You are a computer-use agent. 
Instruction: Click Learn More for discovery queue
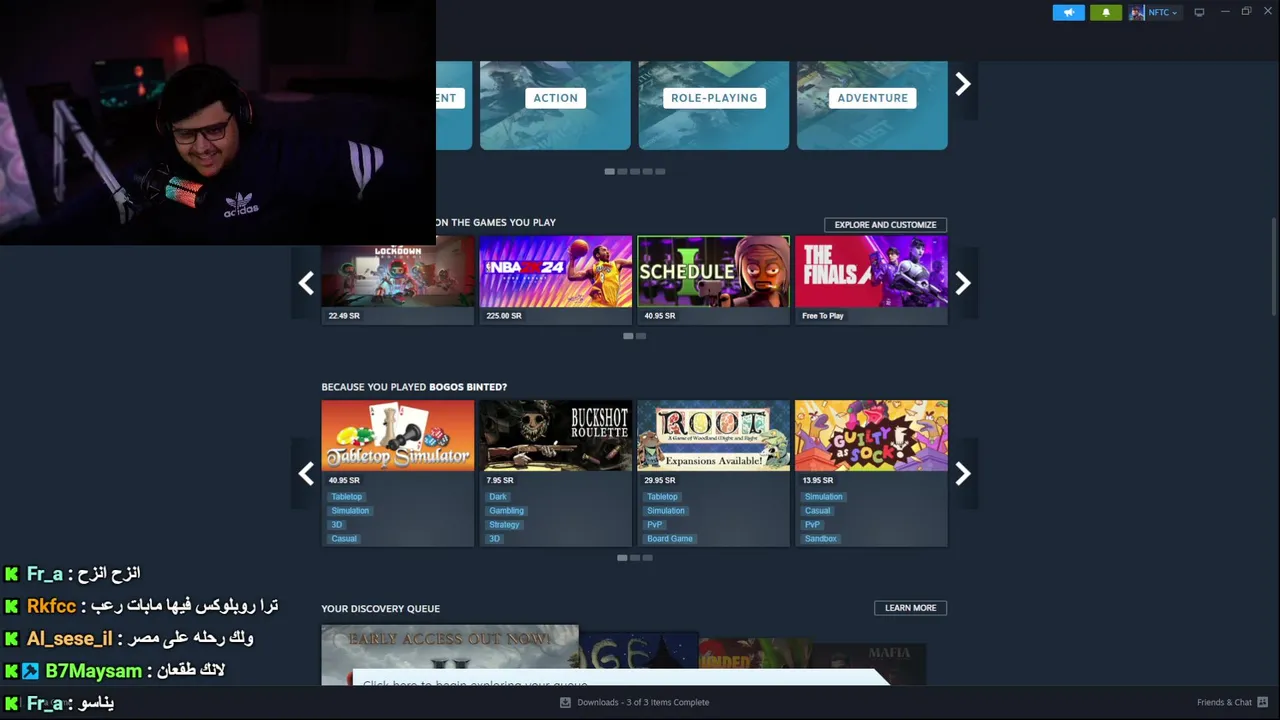(910, 608)
